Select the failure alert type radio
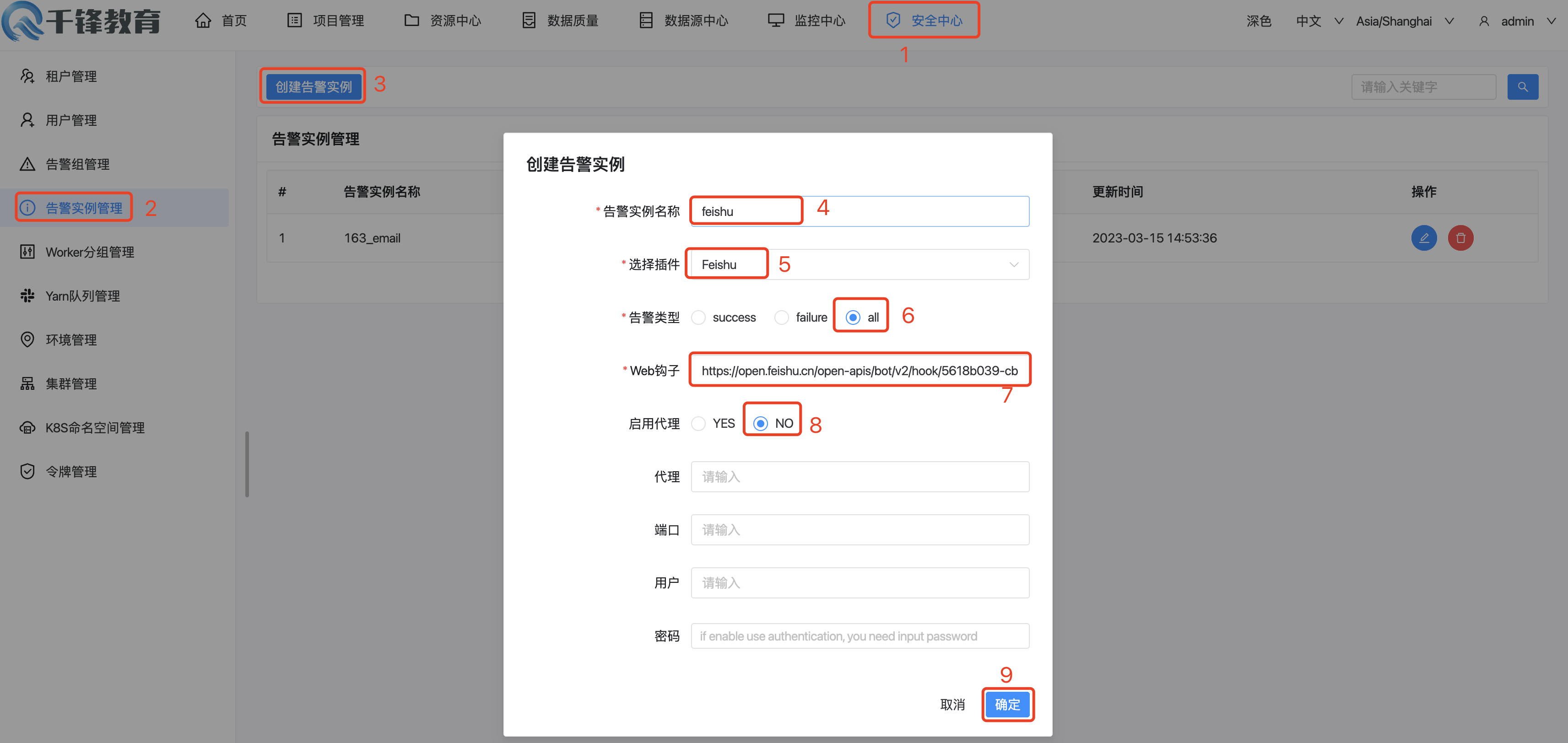The height and width of the screenshot is (743, 1568). click(782, 318)
